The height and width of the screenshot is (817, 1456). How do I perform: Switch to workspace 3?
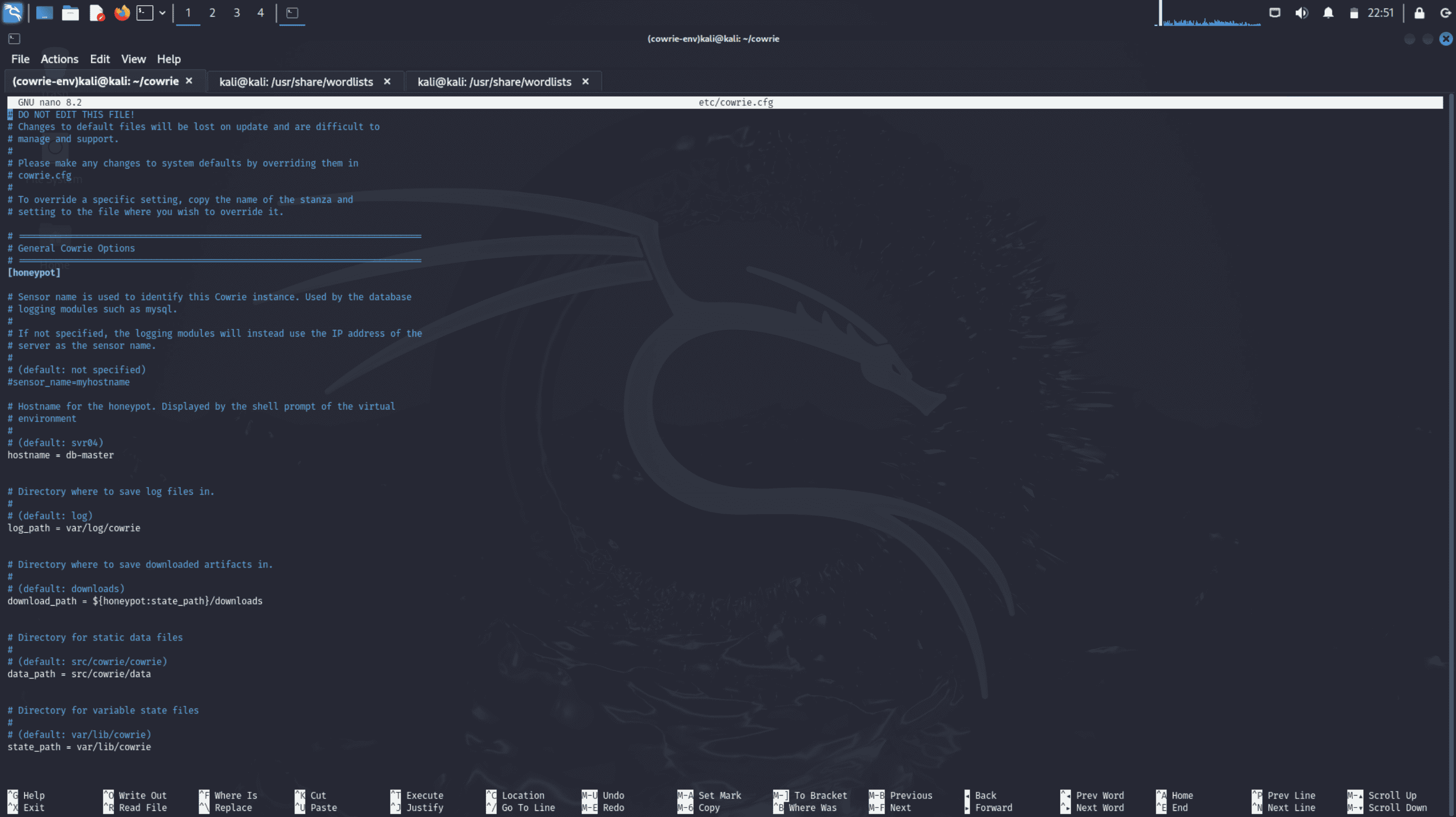[237, 12]
